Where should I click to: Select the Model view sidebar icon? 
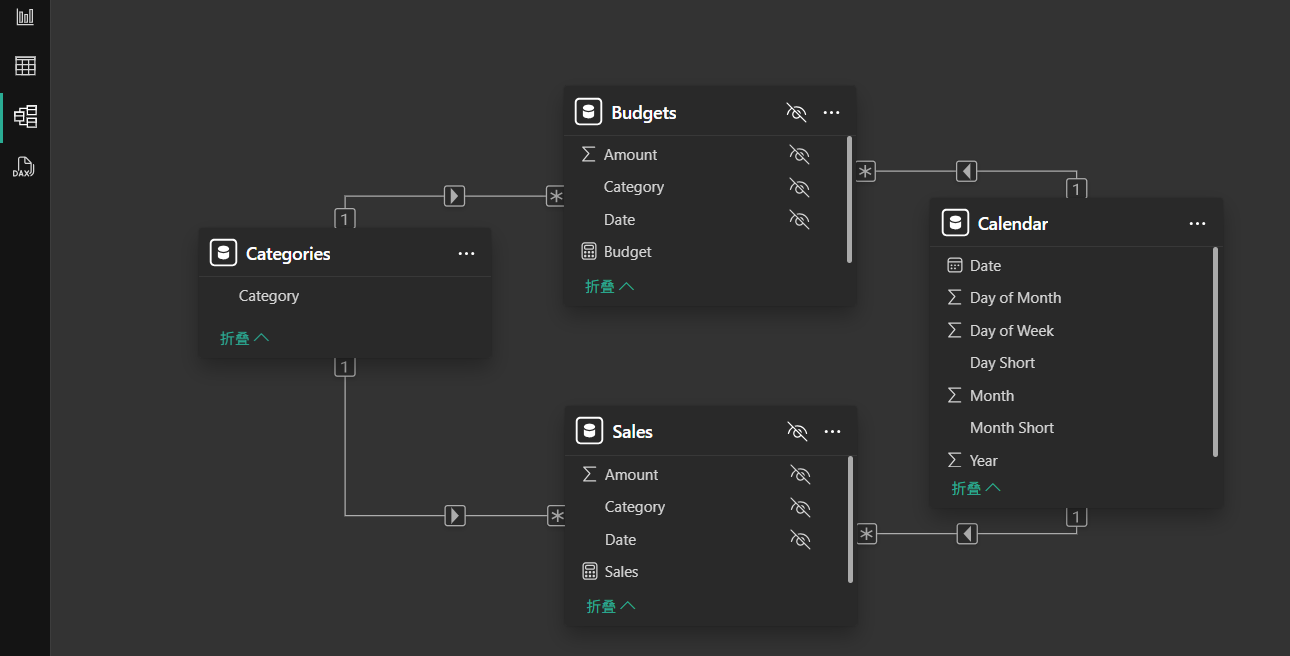pyautogui.click(x=25, y=116)
